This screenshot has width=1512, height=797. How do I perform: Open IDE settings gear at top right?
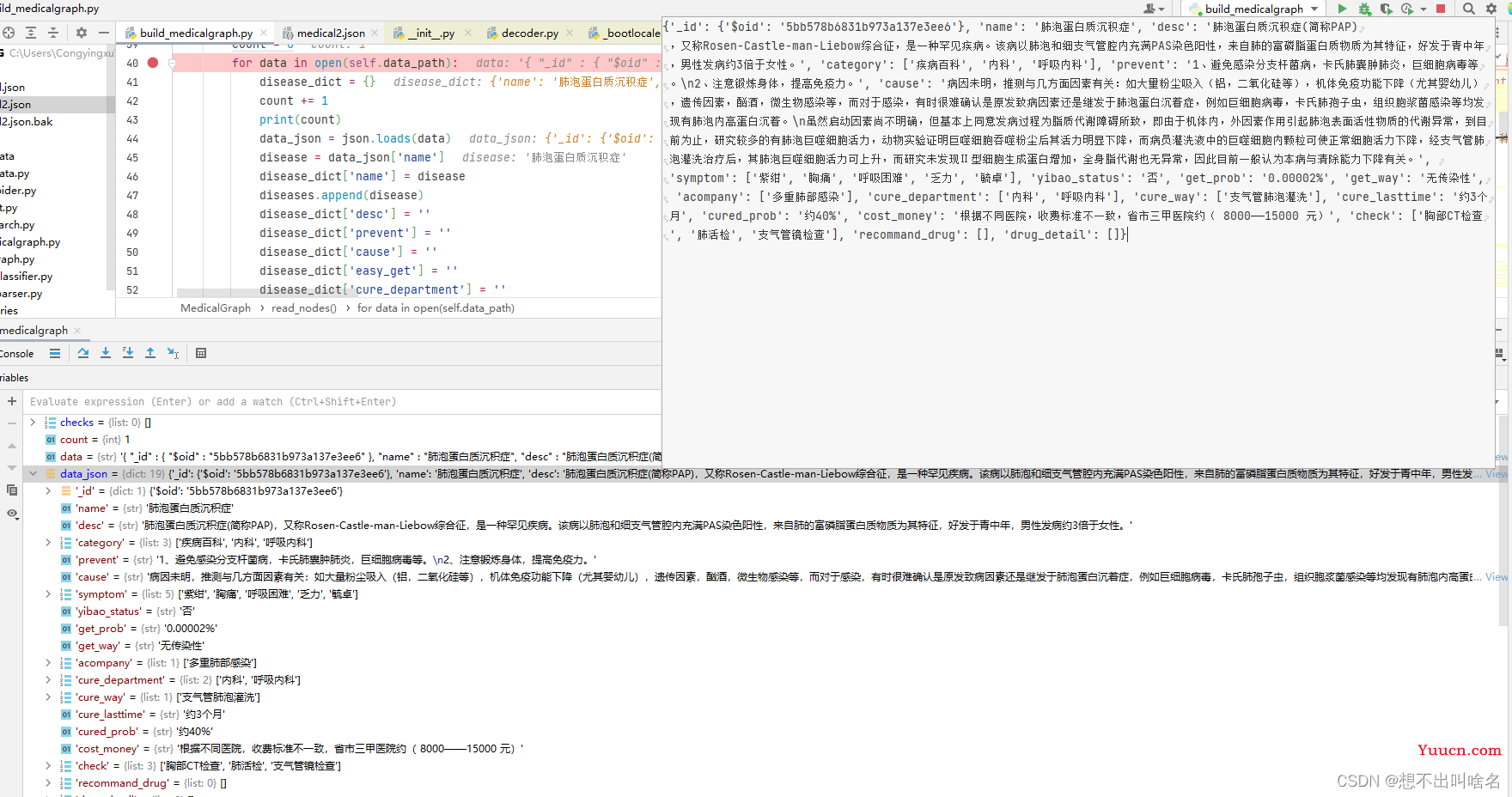[1491, 9]
